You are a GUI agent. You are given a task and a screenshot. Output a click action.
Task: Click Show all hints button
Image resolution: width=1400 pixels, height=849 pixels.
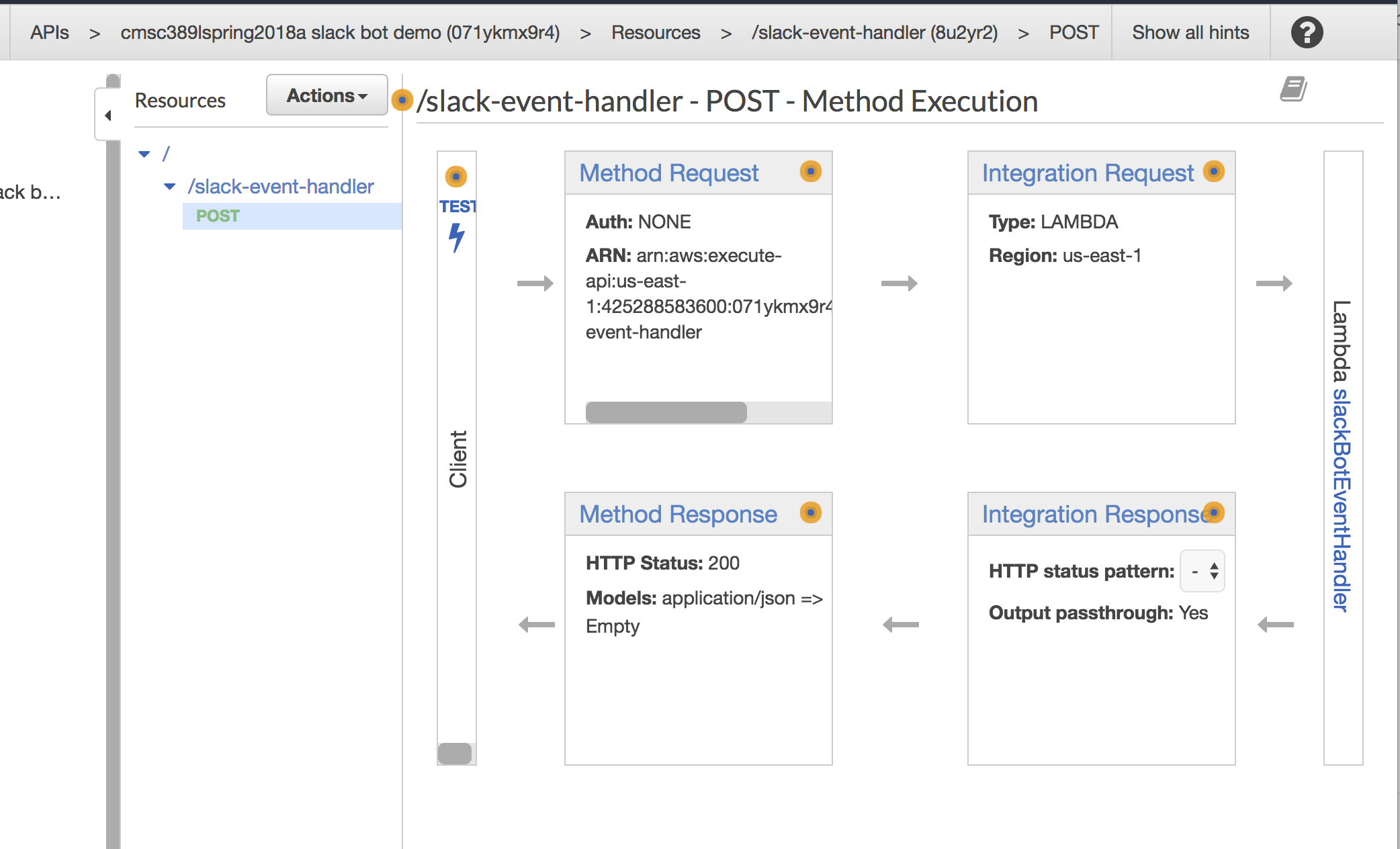1190,32
